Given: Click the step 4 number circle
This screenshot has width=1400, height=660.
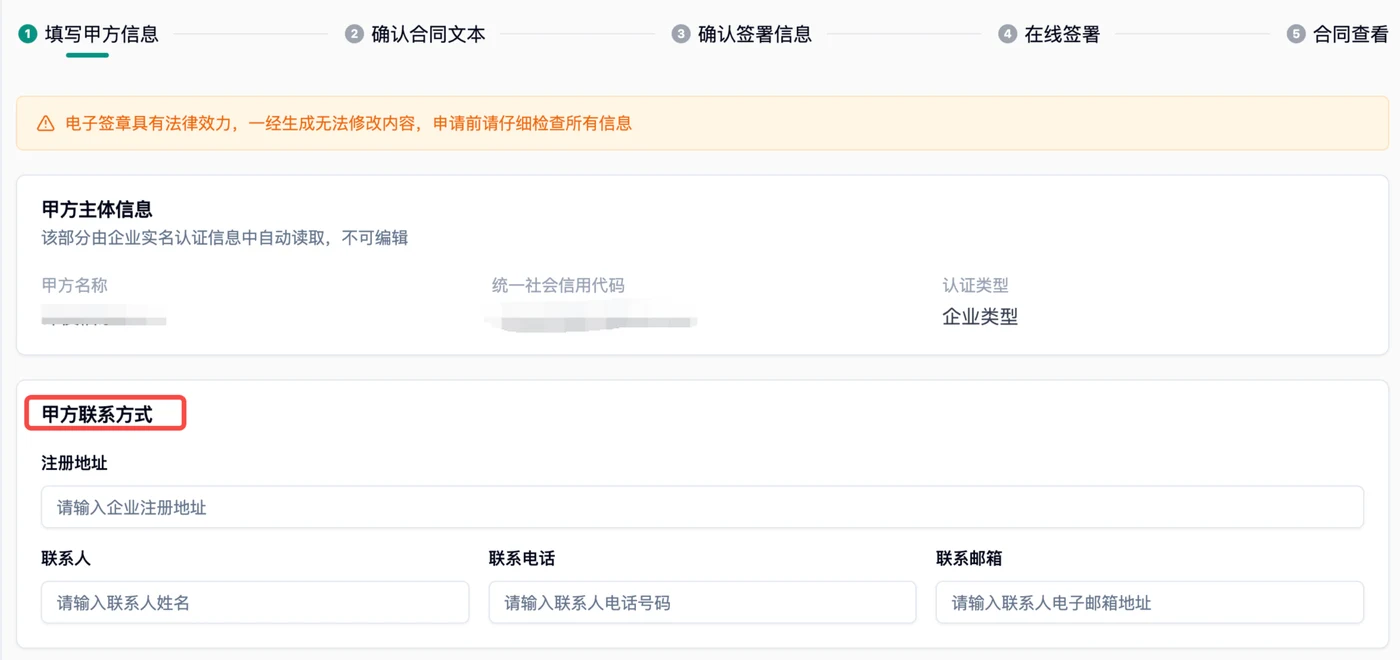Looking at the screenshot, I should tap(1007, 34).
